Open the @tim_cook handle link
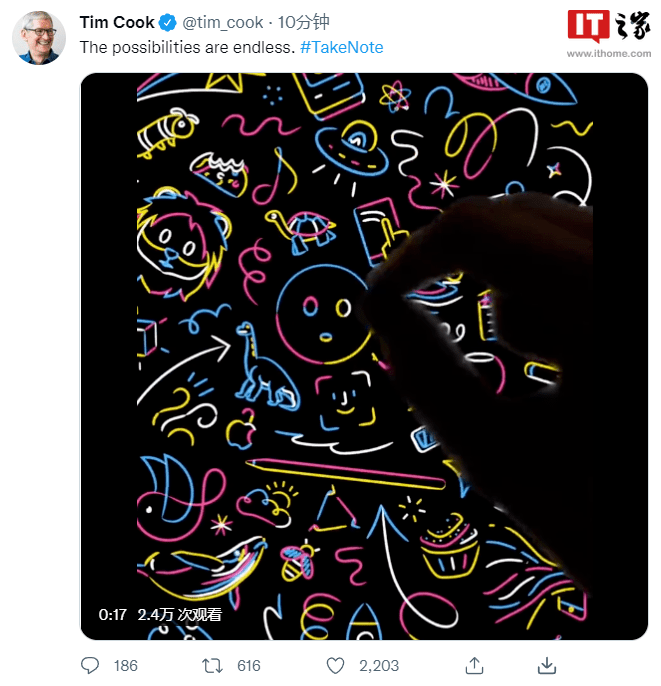 click(x=223, y=23)
